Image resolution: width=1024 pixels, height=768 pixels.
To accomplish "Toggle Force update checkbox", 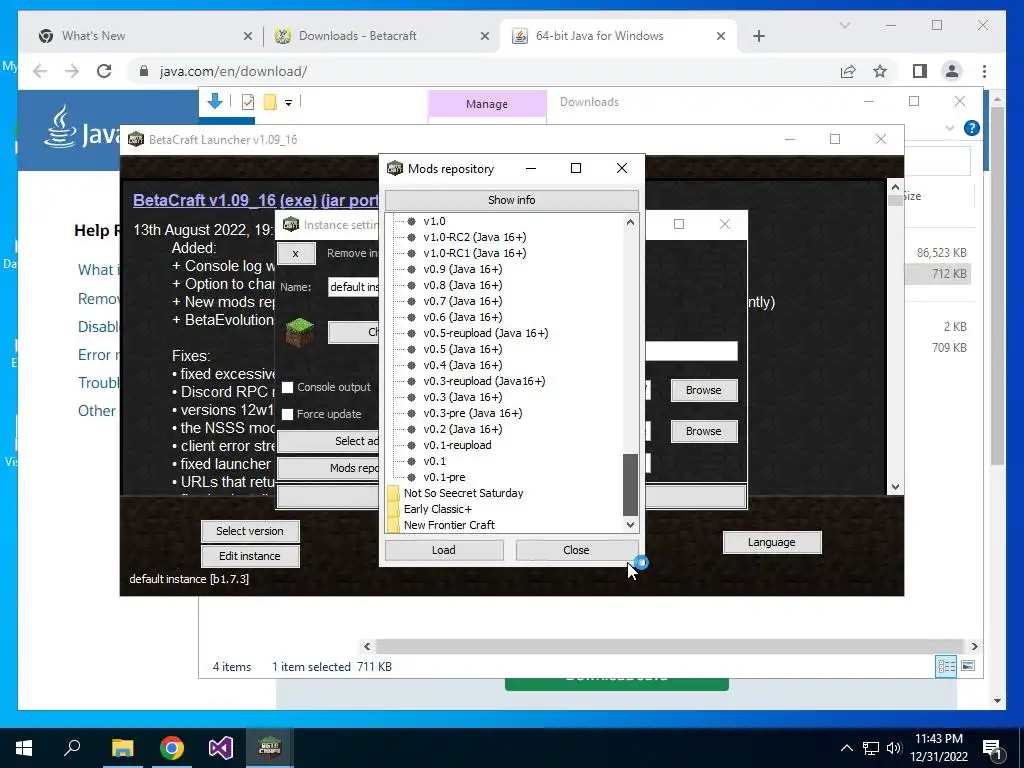I will coord(287,414).
